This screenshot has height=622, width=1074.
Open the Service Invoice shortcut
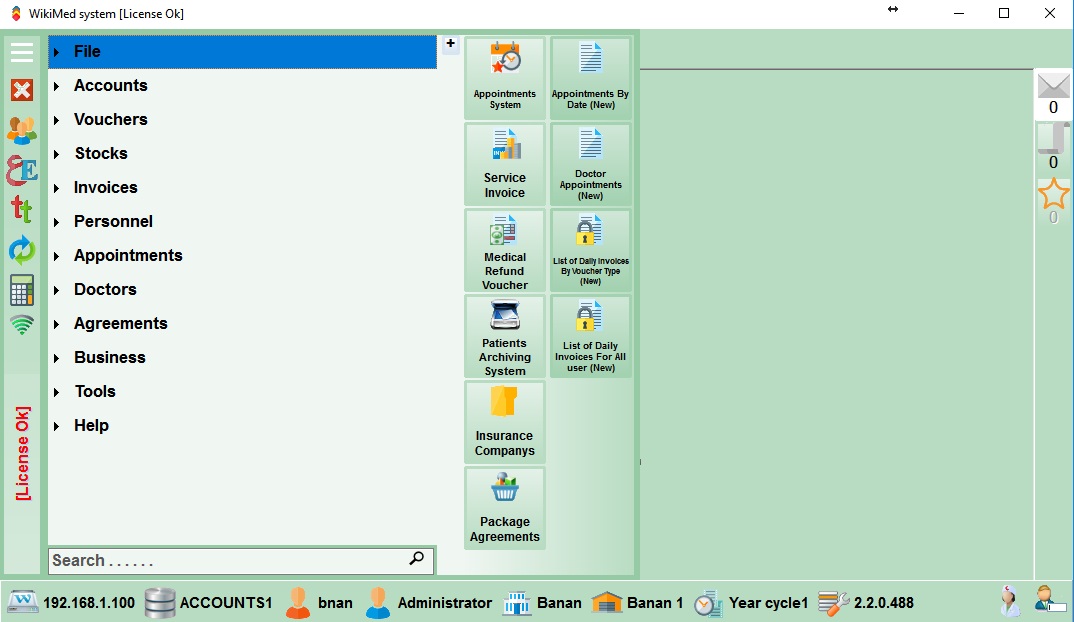505,164
